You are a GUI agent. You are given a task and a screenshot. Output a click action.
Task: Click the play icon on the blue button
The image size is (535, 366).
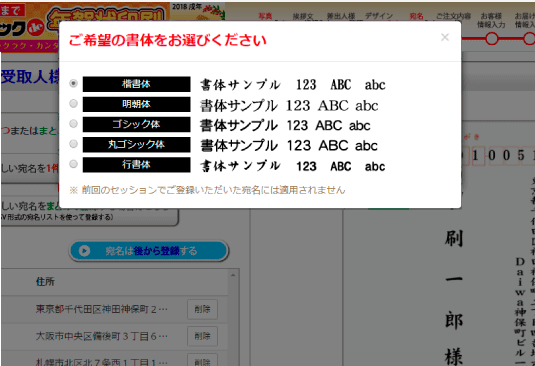tap(84, 251)
